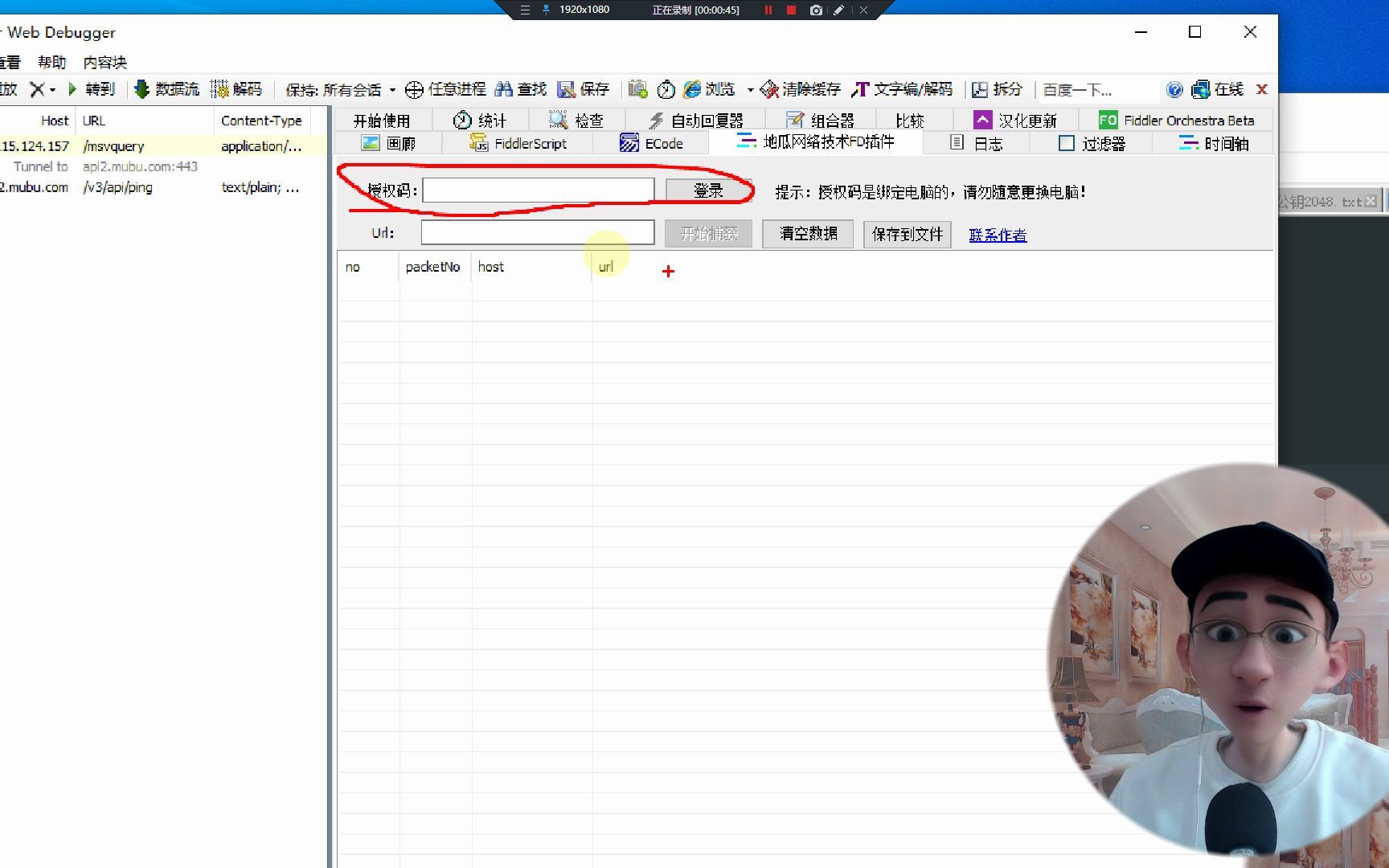This screenshot has height=868, width=1389.
Task: Switch to the Inspectors (检查) tab
Action: click(x=576, y=121)
